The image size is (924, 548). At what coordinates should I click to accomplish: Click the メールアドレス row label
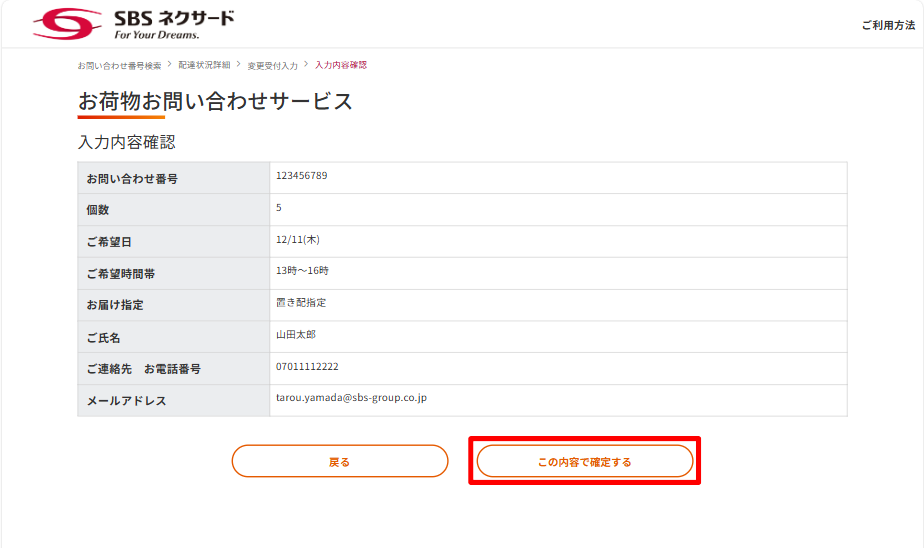tap(126, 401)
